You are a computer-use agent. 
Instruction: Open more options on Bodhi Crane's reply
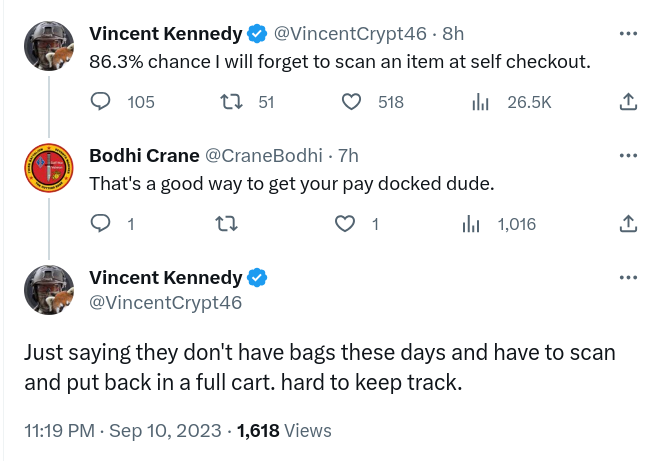(x=628, y=155)
